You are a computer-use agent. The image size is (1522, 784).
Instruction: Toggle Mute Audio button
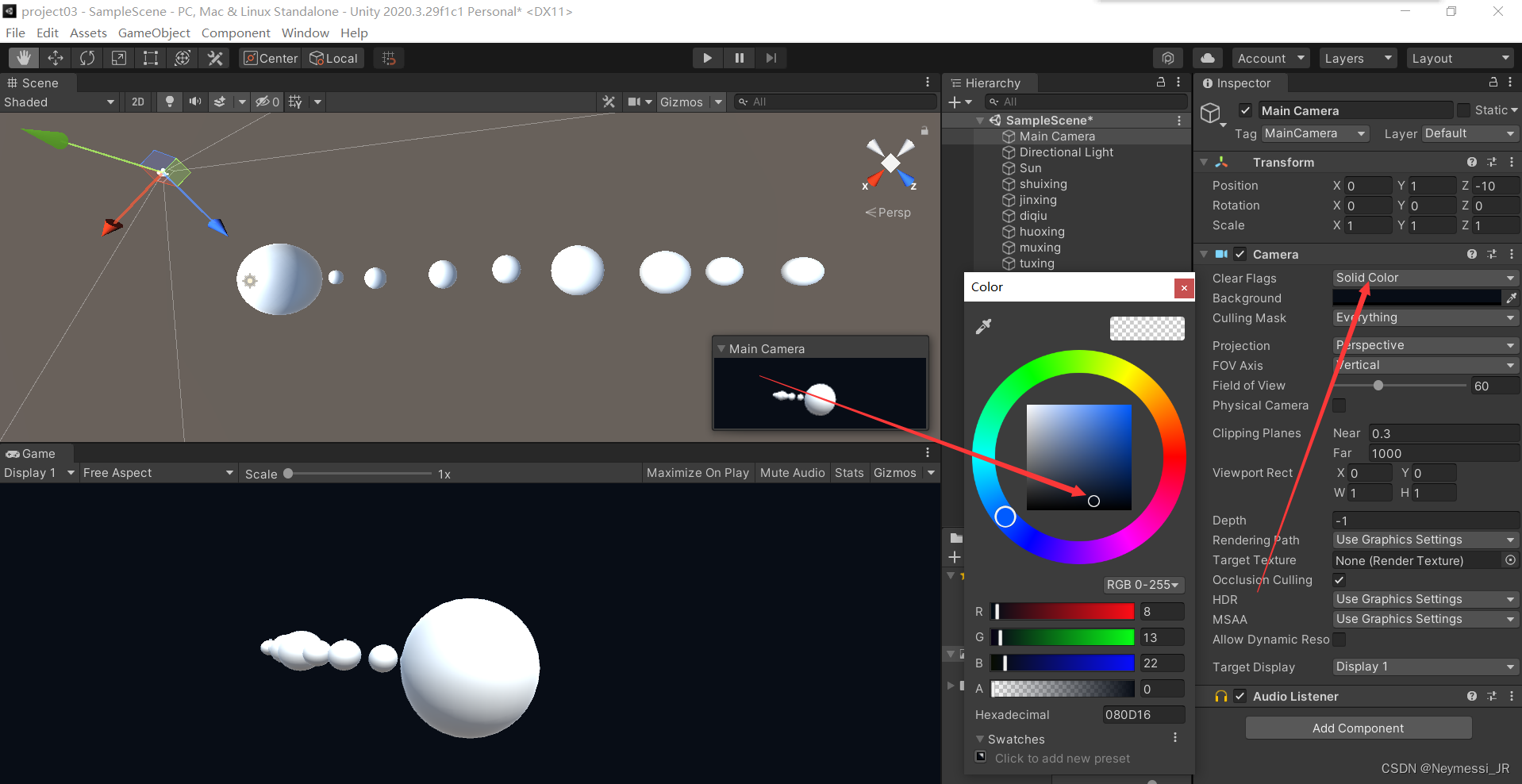792,473
